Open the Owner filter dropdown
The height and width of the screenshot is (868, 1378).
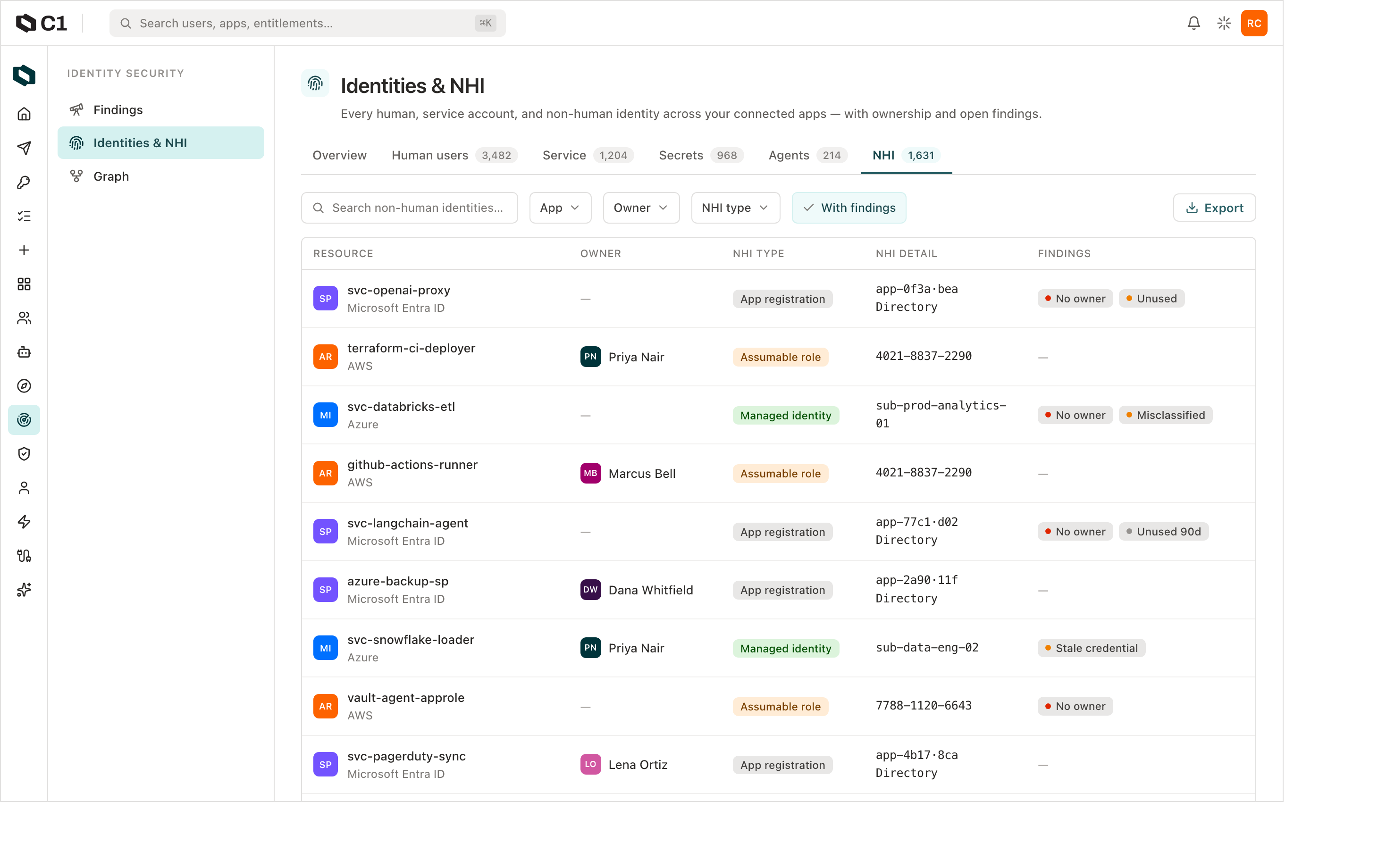point(641,208)
